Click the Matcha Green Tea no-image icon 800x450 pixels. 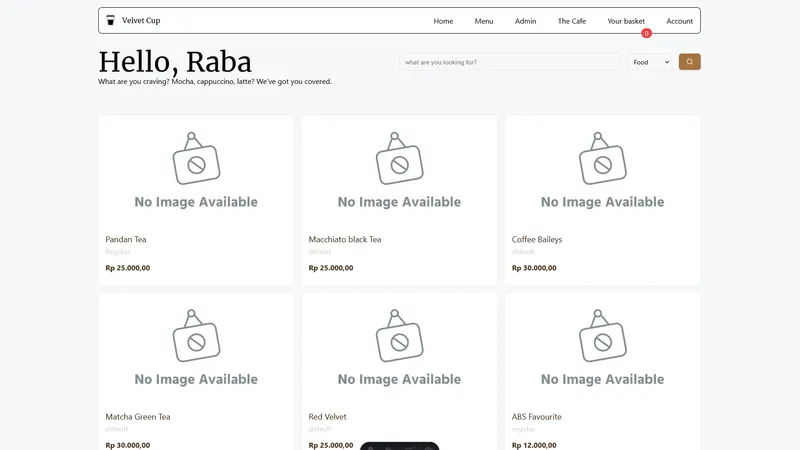click(x=196, y=336)
